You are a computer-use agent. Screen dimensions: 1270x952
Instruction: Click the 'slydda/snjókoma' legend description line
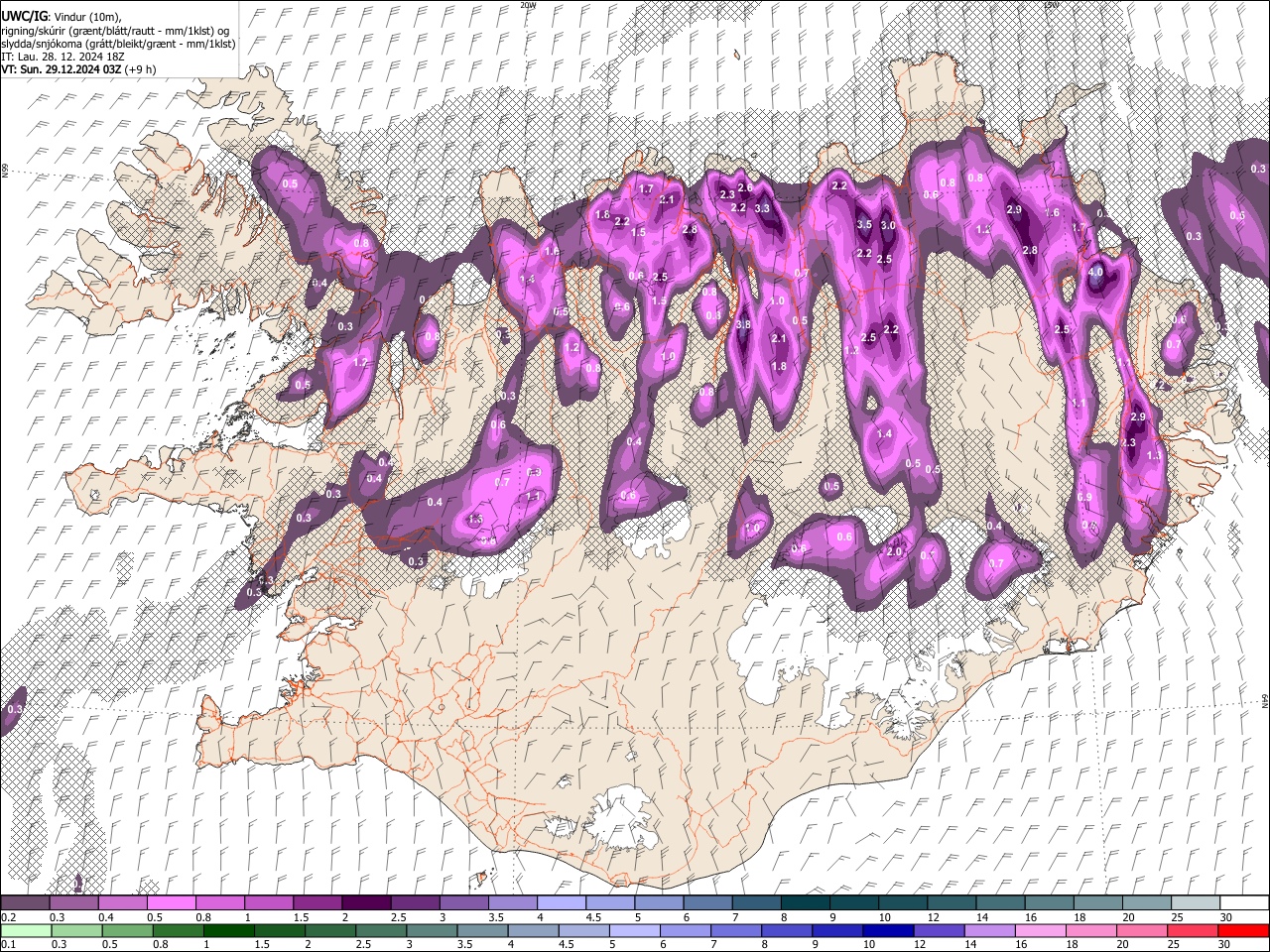coord(118,44)
